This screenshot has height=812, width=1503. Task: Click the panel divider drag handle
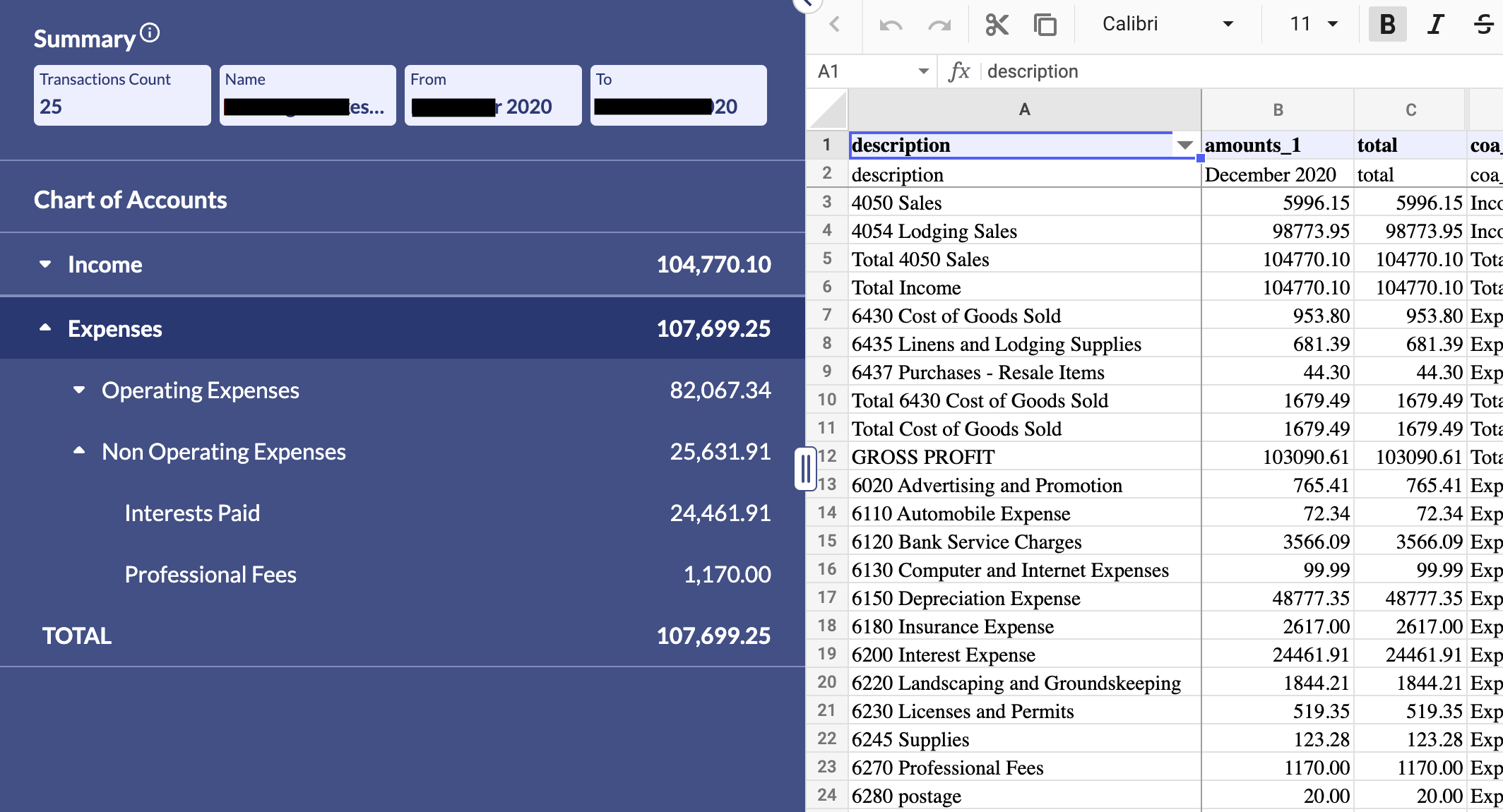pyautogui.click(x=805, y=468)
